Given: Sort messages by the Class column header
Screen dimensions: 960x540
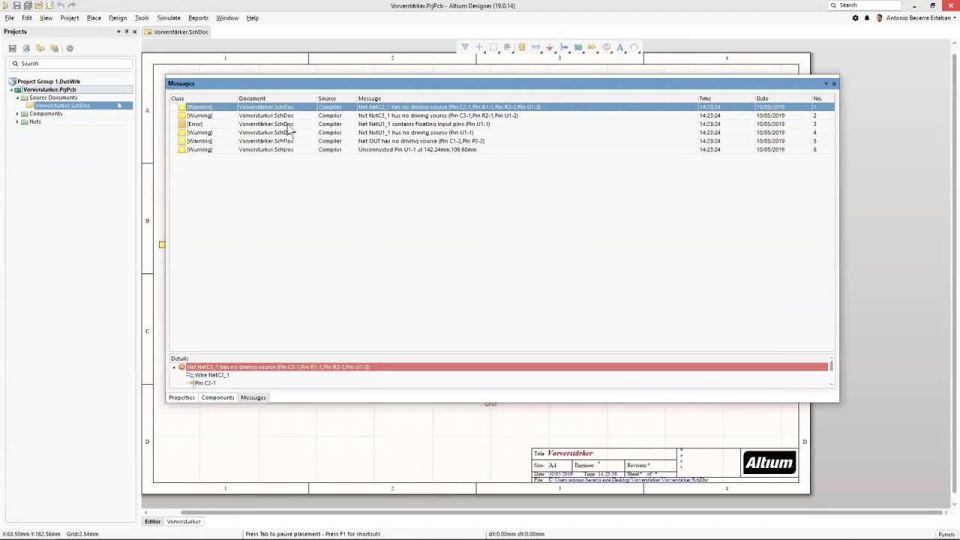Looking at the screenshot, I should coord(178,99).
